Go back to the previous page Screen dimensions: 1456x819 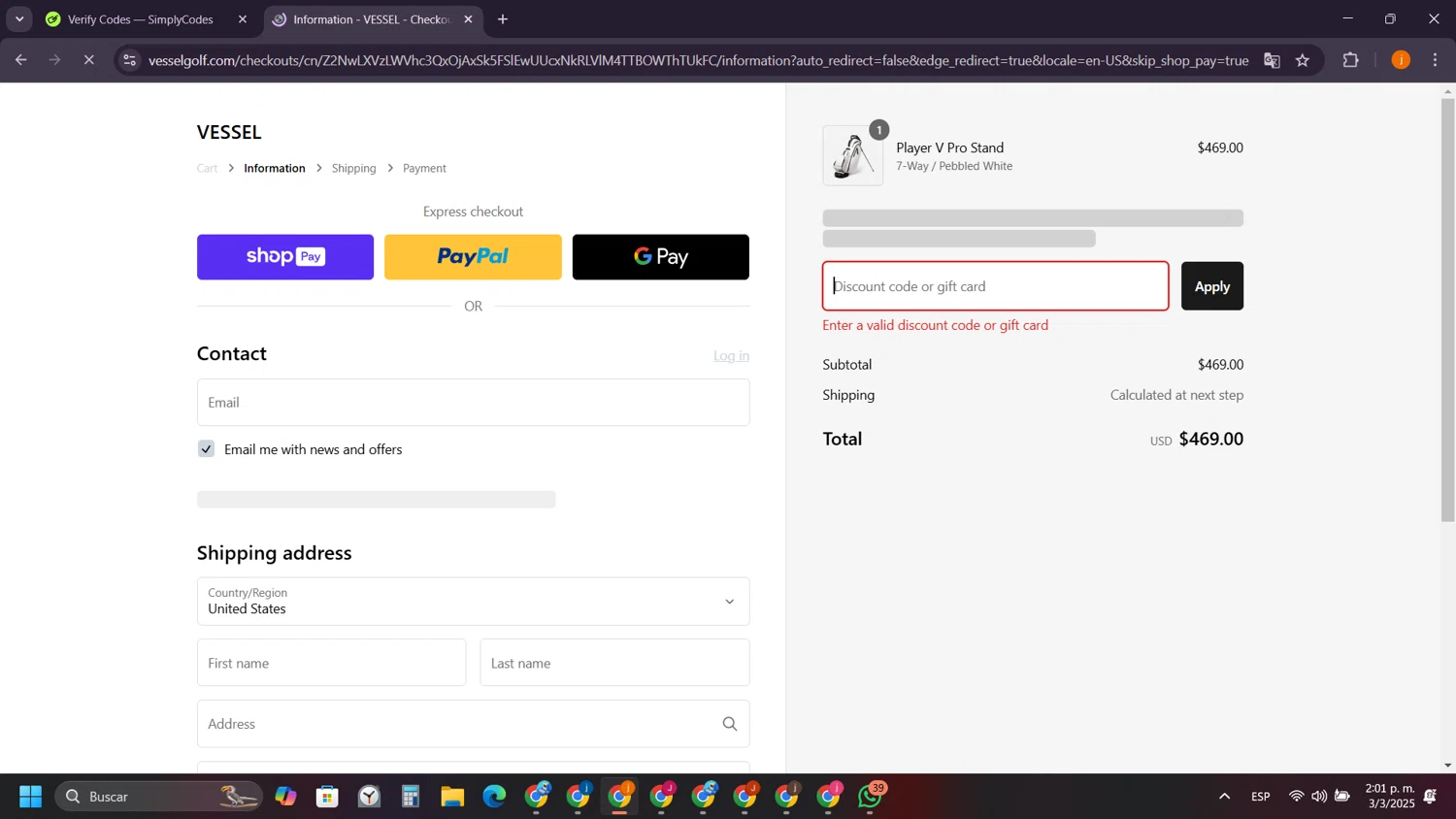tap(21, 60)
